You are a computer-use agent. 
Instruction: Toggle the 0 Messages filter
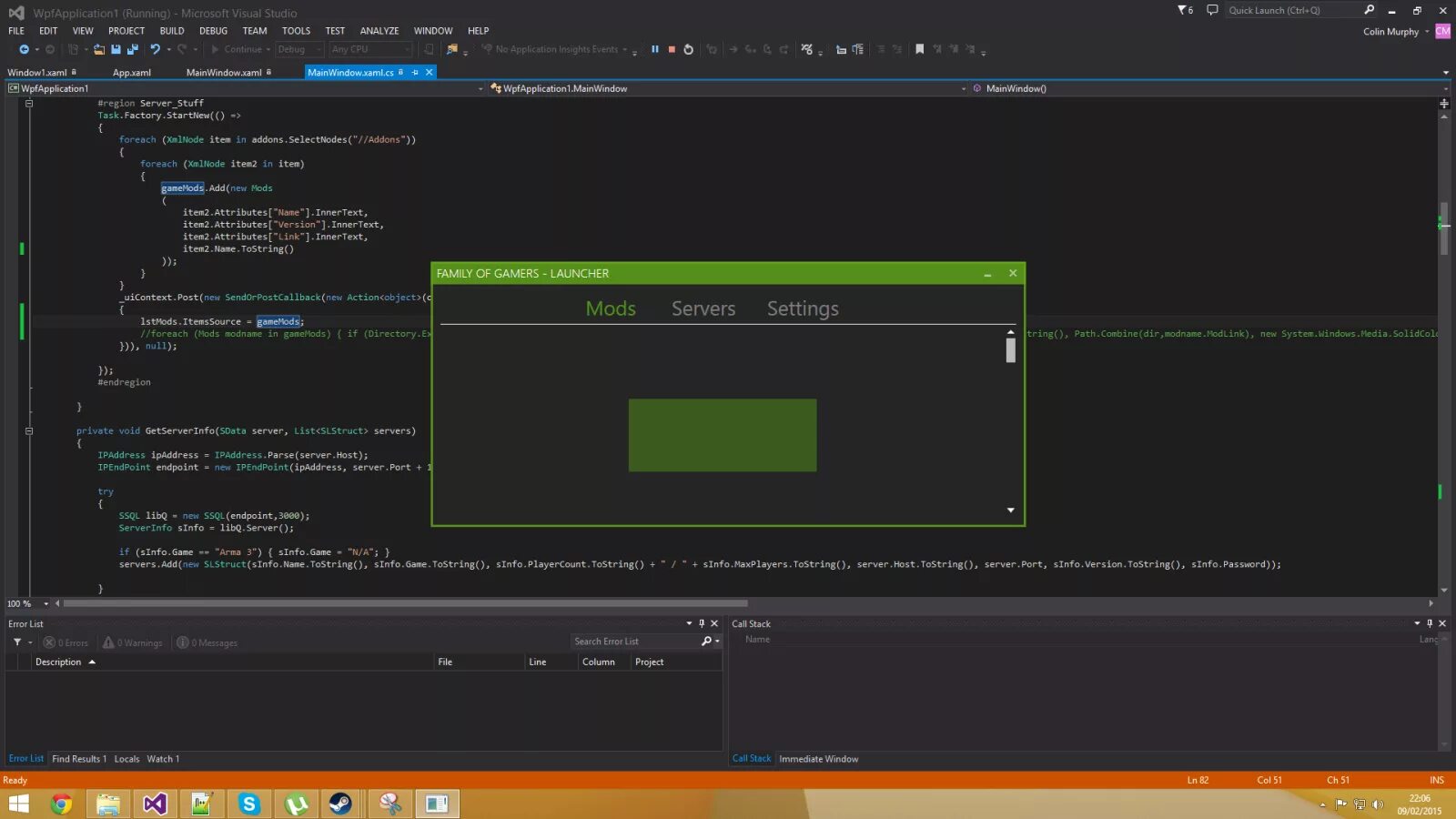point(207,642)
